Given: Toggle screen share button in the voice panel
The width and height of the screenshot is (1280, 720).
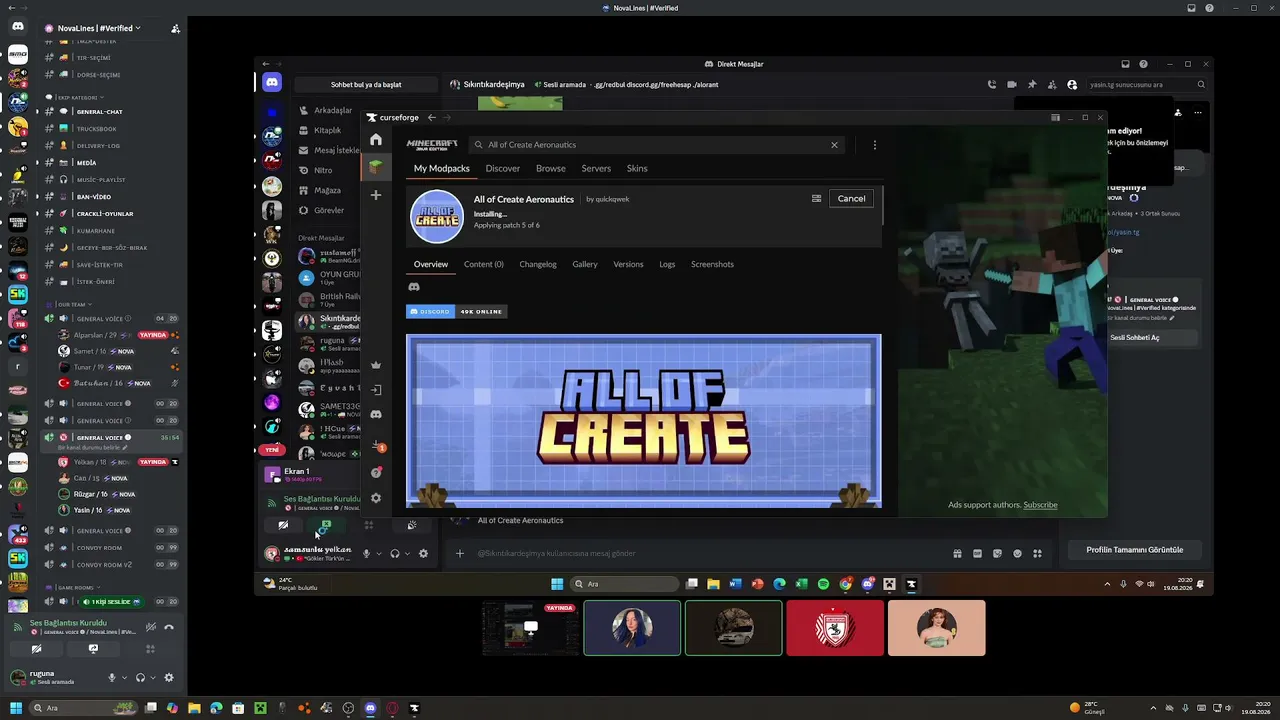Looking at the screenshot, I should click(x=93, y=648).
